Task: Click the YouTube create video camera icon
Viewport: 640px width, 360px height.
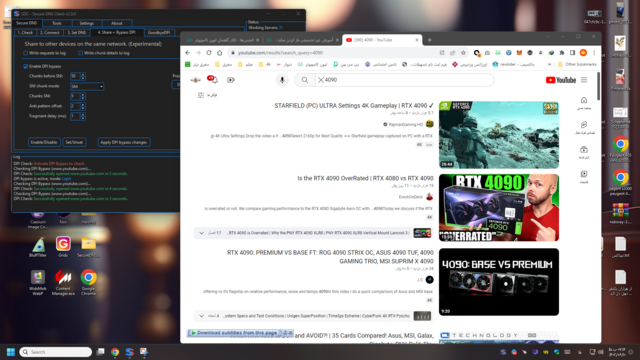Action: pos(231,80)
